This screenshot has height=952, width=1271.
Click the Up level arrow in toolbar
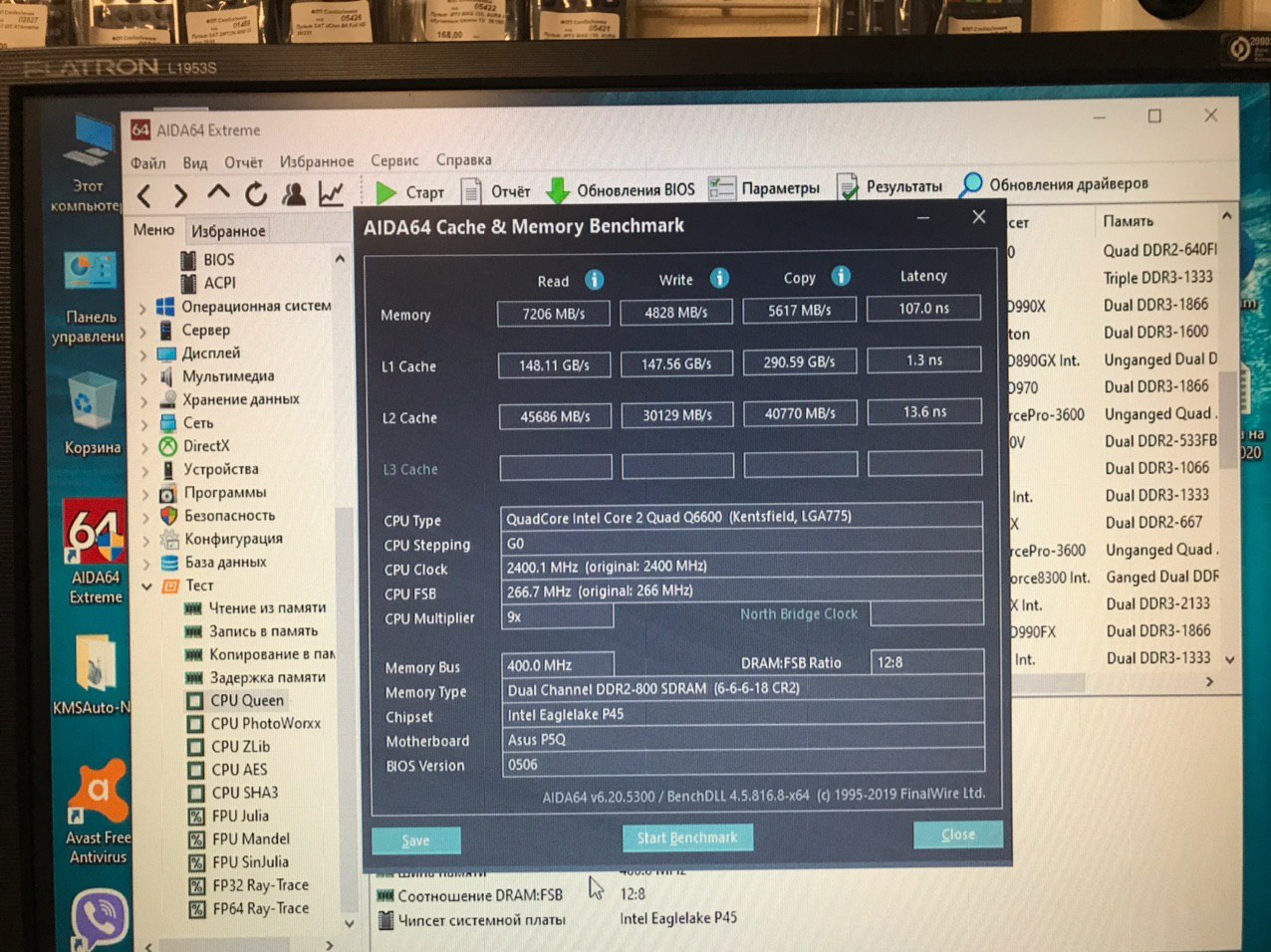(x=218, y=193)
